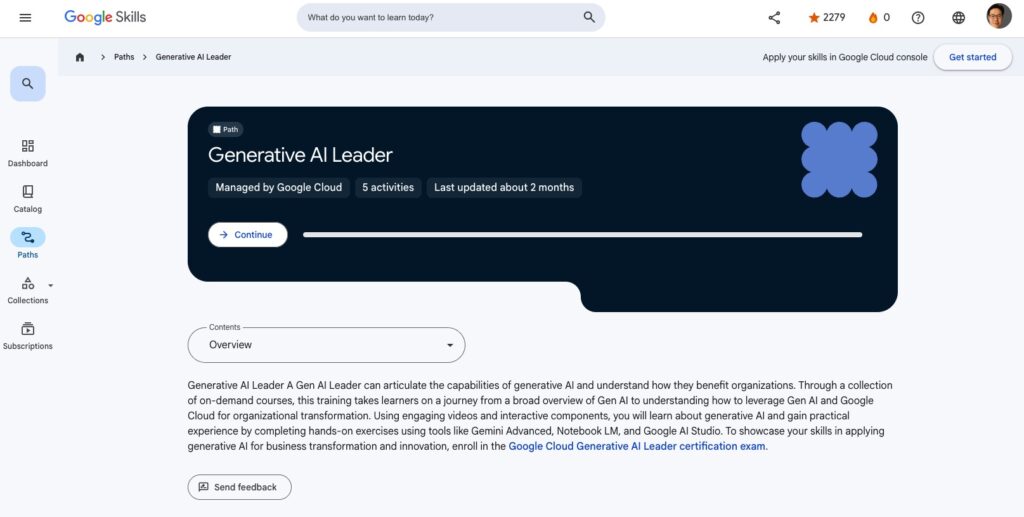The width and height of the screenshot is (1024, 517).
Task: Expand the Collections sidebar arrow
Action: (51, 285)
